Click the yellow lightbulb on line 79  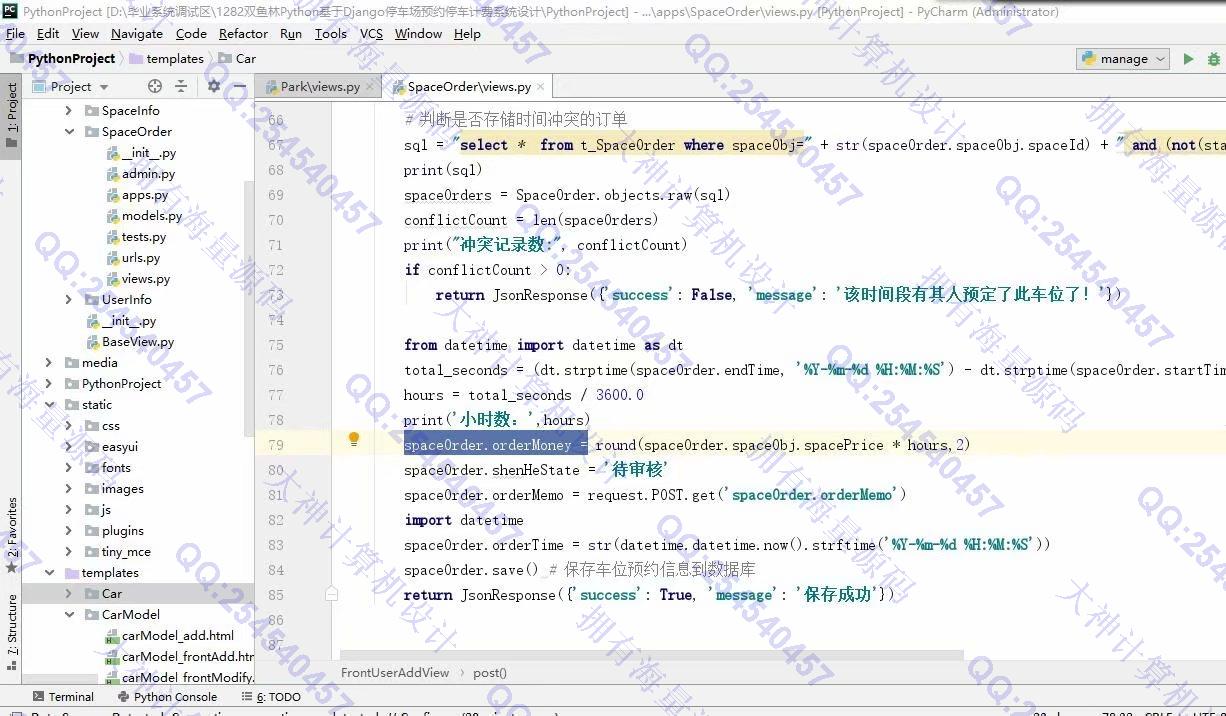coord(353,439)
